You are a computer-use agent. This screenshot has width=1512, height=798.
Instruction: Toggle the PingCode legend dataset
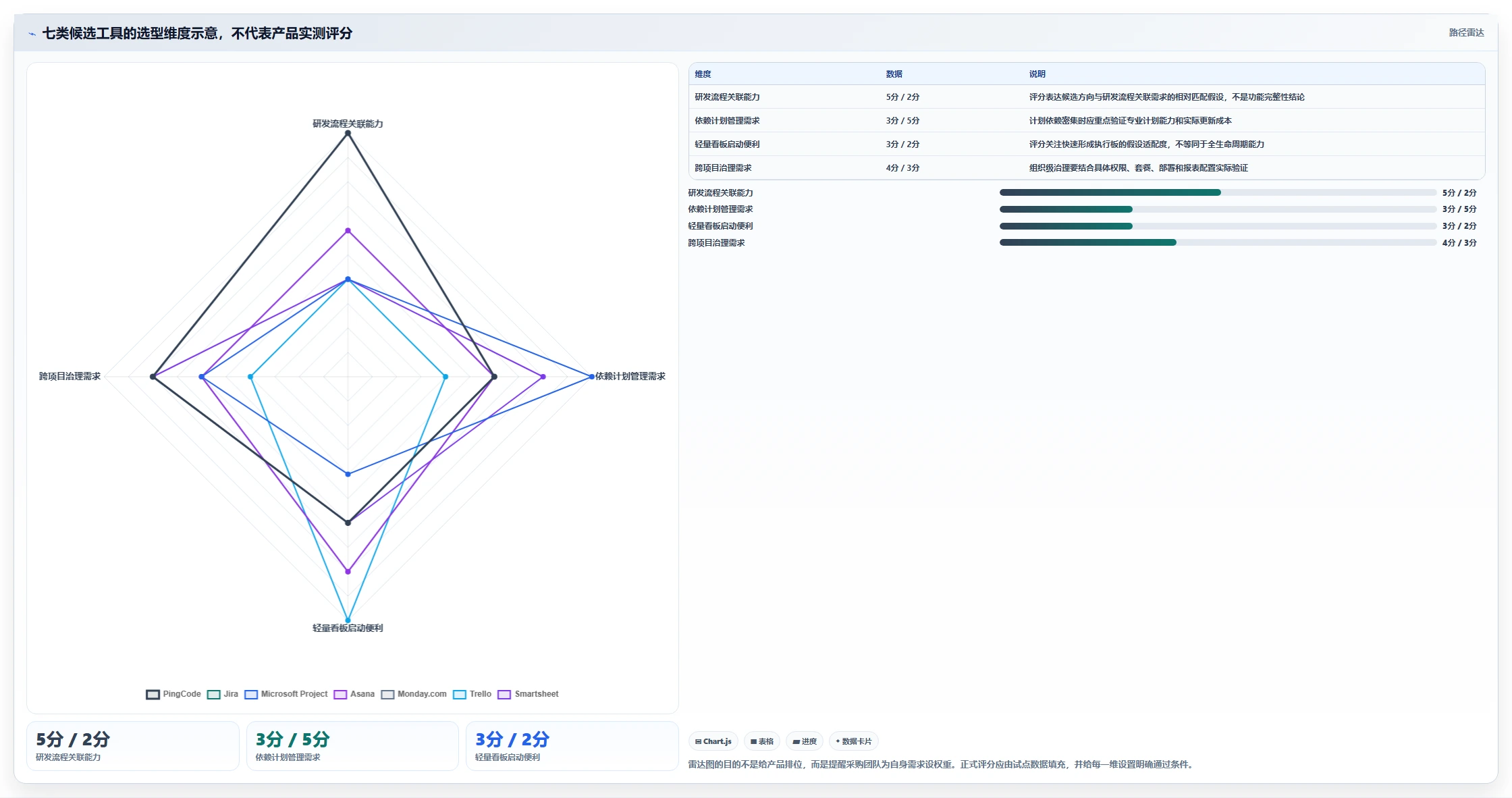pyautogui.click(x=173, y=694)
